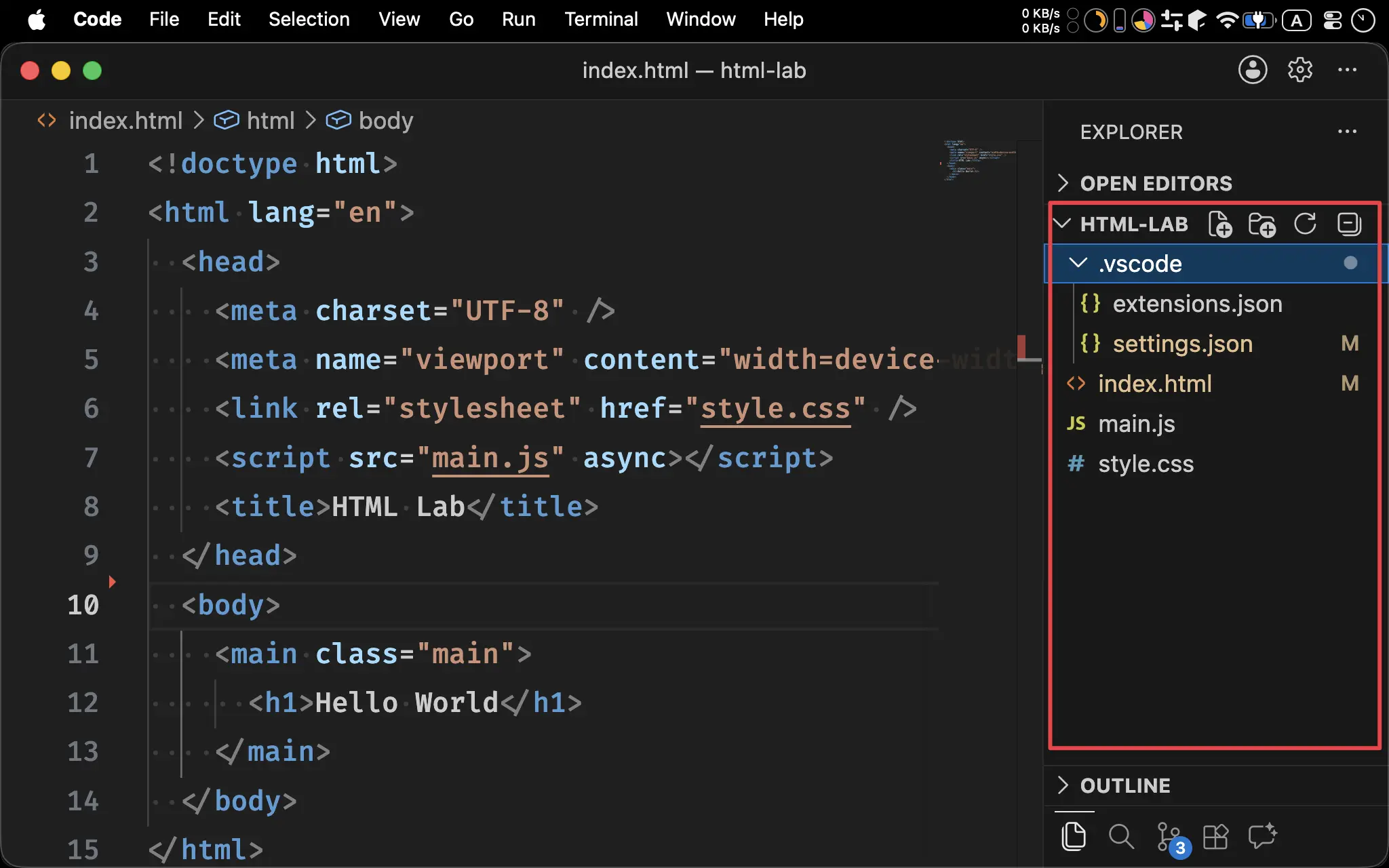The height and width of the screenshot is (868, 1389).
Task: Open the View menu
Action: click(399, 20)
